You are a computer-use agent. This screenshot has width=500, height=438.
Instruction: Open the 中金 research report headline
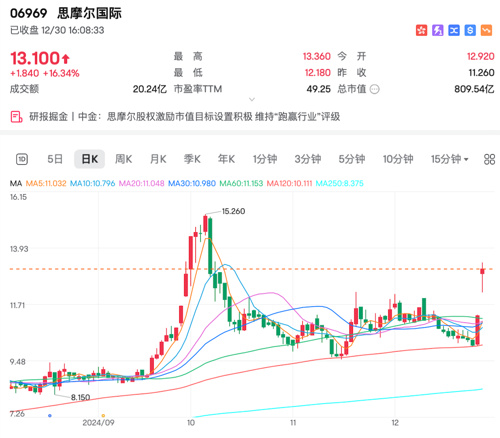coord(209,117)
